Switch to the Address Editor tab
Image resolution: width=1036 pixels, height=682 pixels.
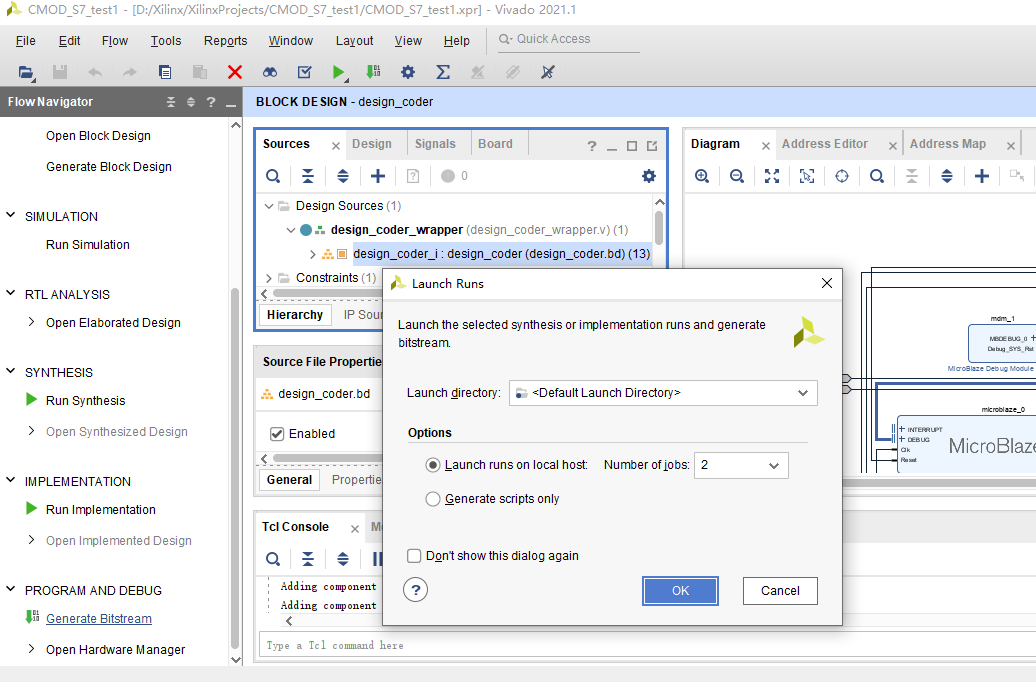(x=825, y=144)
